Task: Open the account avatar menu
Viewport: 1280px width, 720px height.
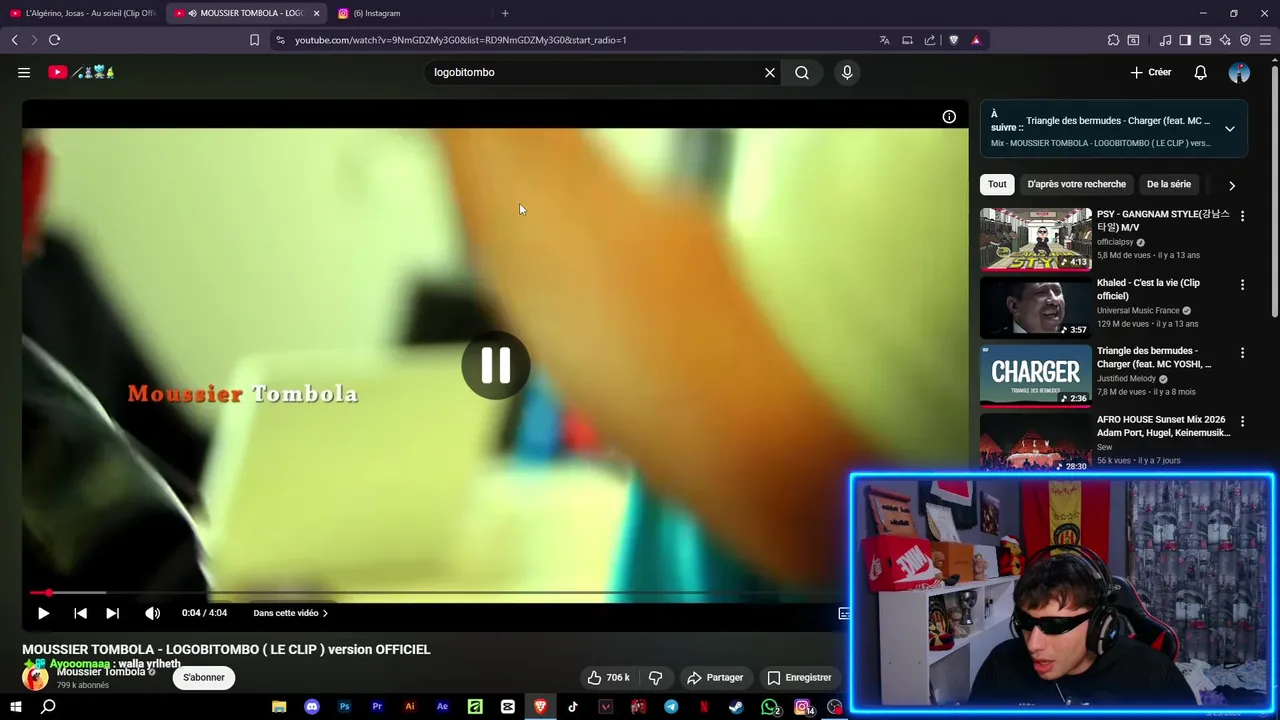Action: pyautogui.click(x=1239, y=72)
